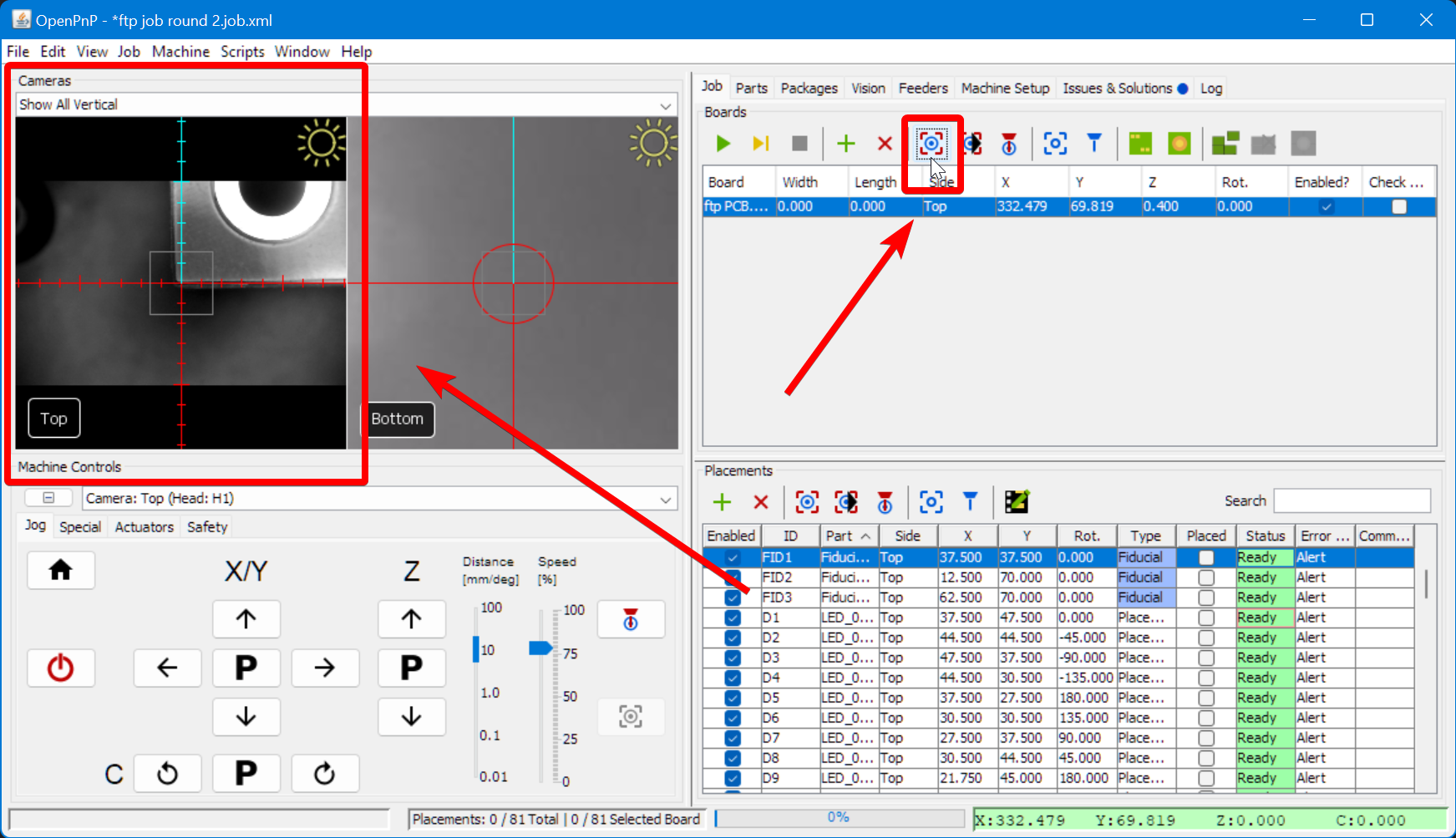Screen dimensions: 1456x838
Task: Switch to the Feeders tab
Action: (922, 89)
